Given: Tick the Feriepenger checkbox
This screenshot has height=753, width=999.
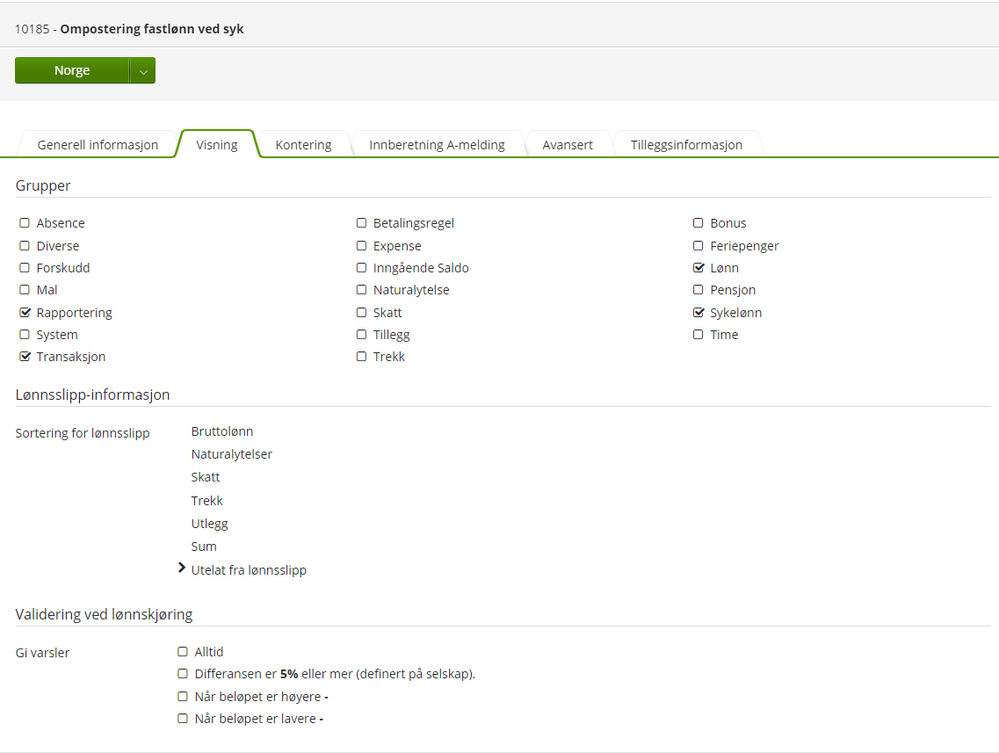Looking at the screenshot, I should (698, 245).
